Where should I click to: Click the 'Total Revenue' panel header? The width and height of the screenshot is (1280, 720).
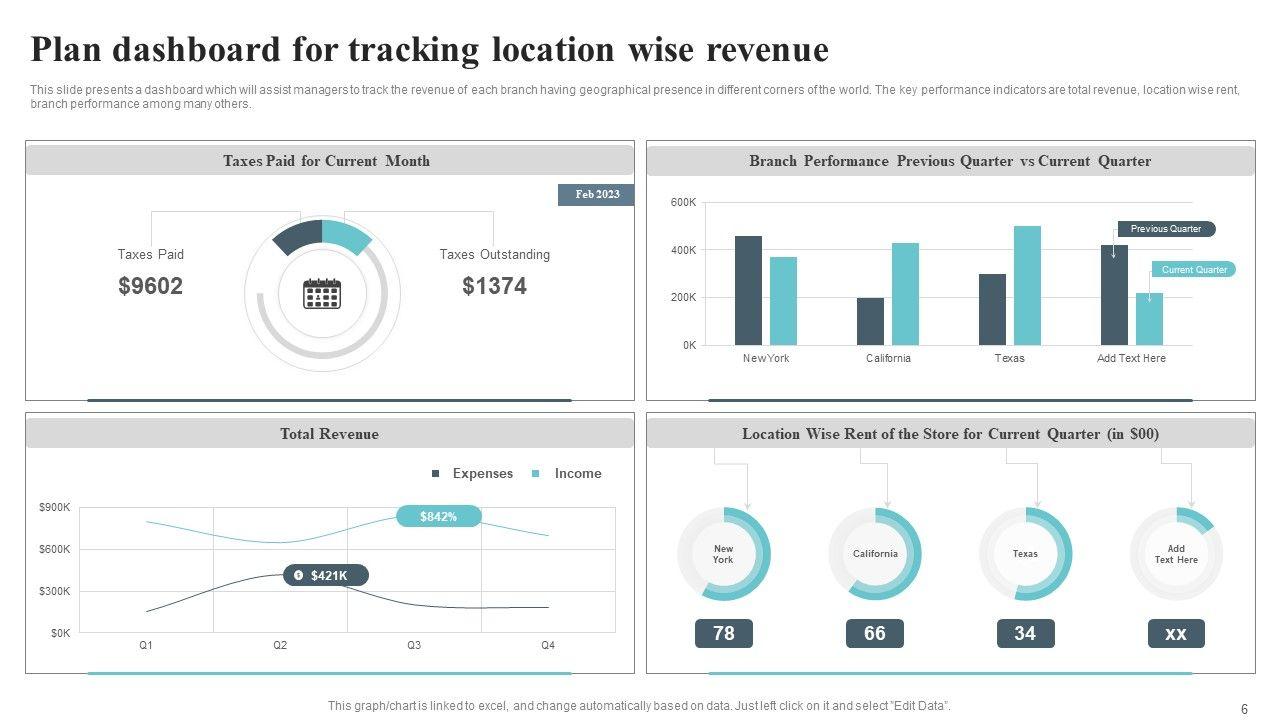tap(329, 434)
